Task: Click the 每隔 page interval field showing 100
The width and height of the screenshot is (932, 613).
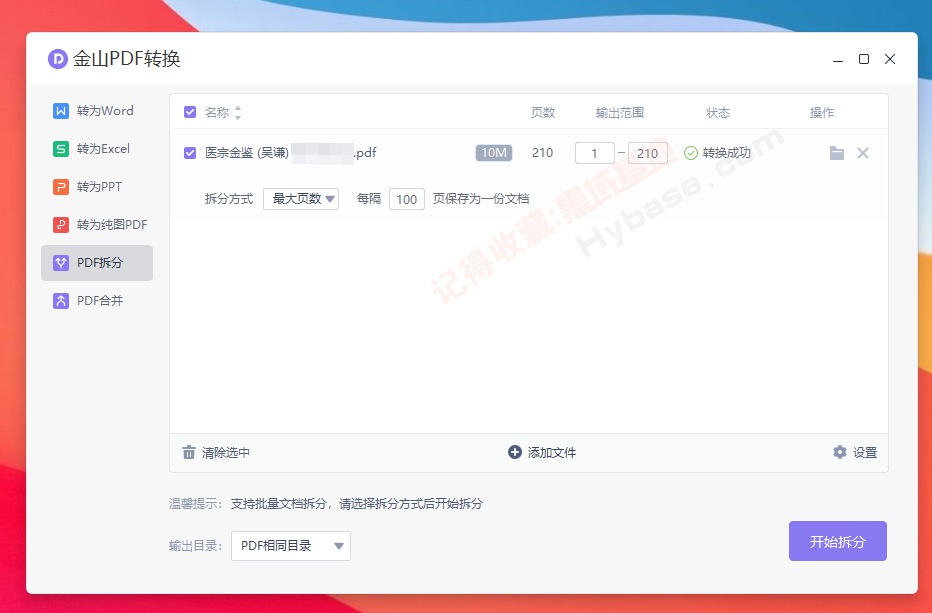Action: [x=407, y=199]
